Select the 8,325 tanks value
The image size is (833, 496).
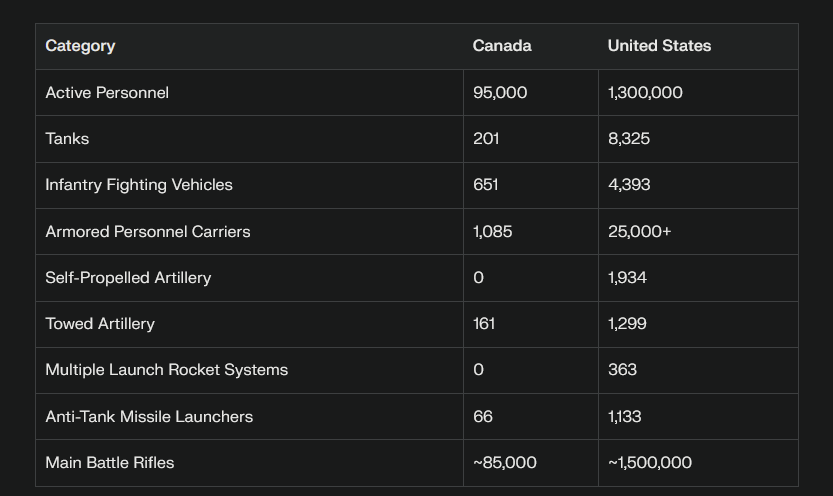628,139
